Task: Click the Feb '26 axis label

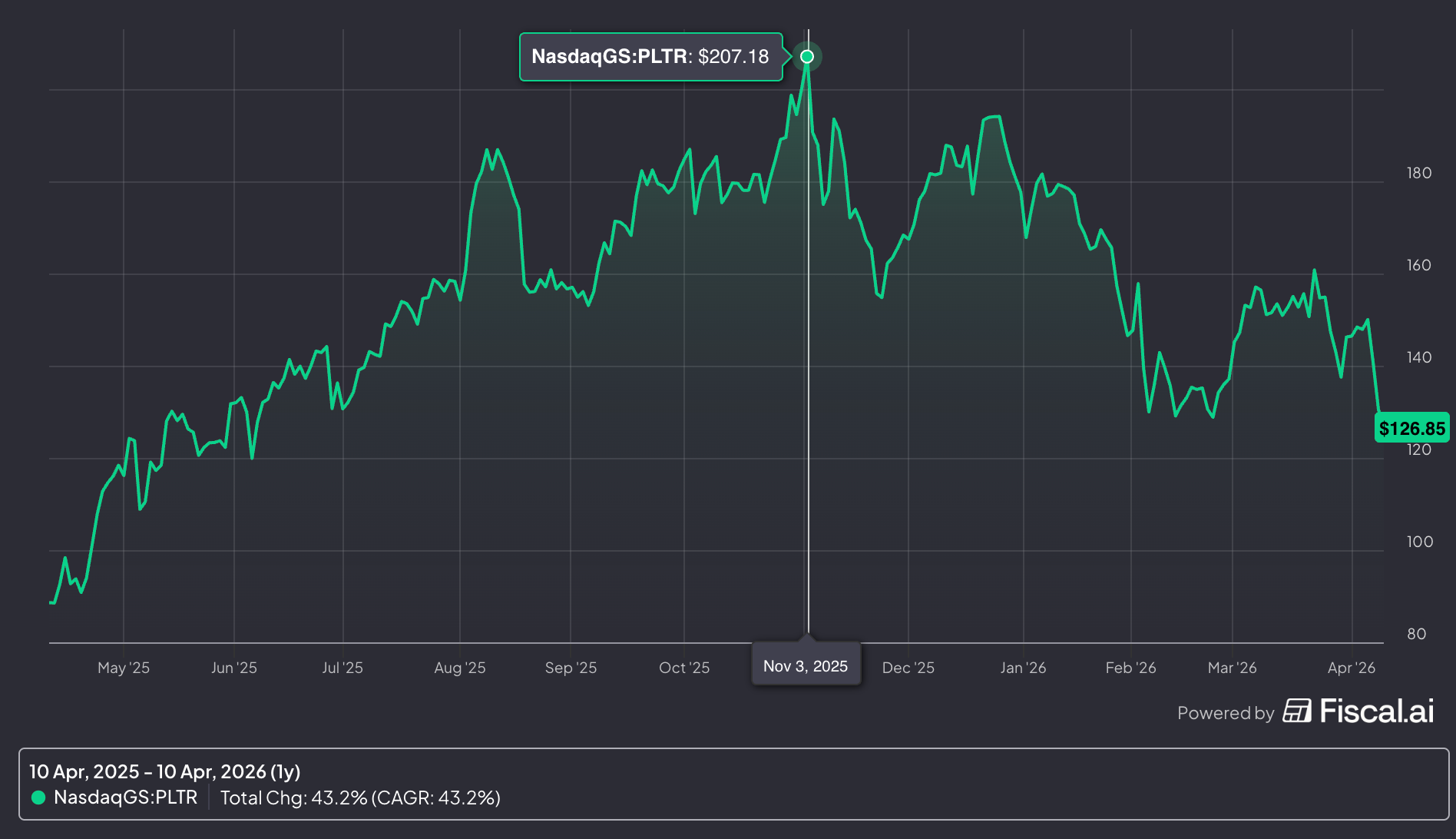Action: click(1130, 668)
